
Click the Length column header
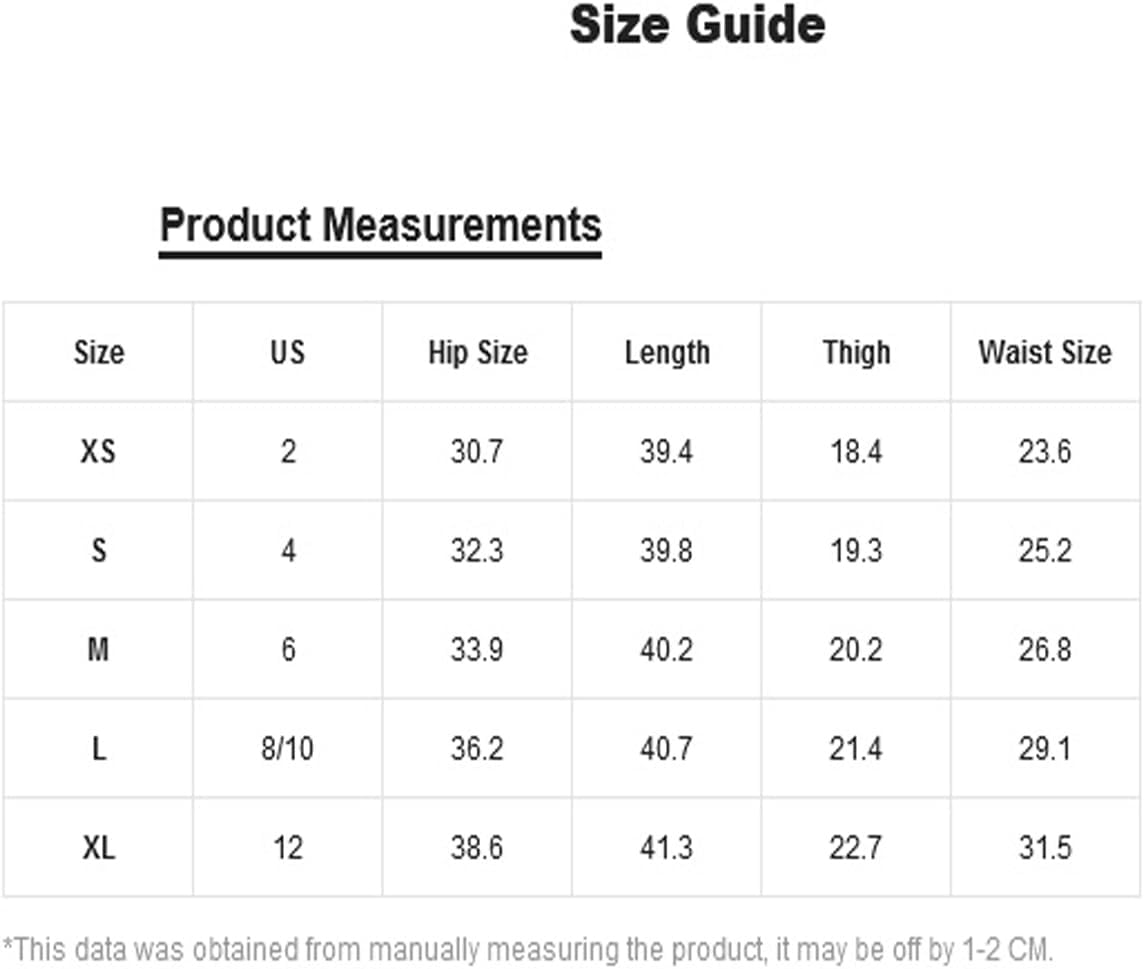tap(667, 352)
